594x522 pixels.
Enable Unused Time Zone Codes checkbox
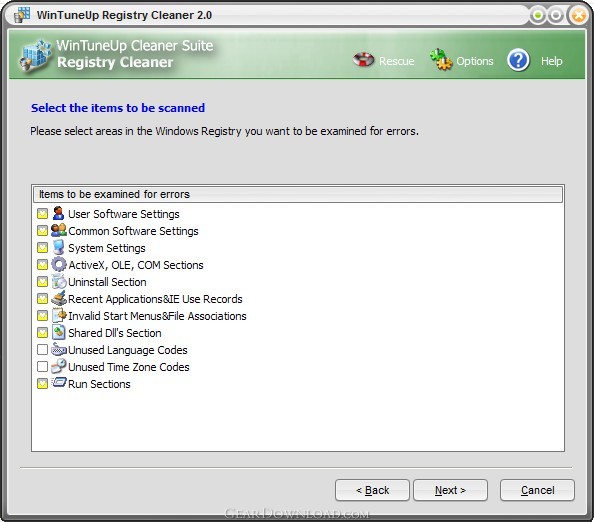(x=42, y=367)
